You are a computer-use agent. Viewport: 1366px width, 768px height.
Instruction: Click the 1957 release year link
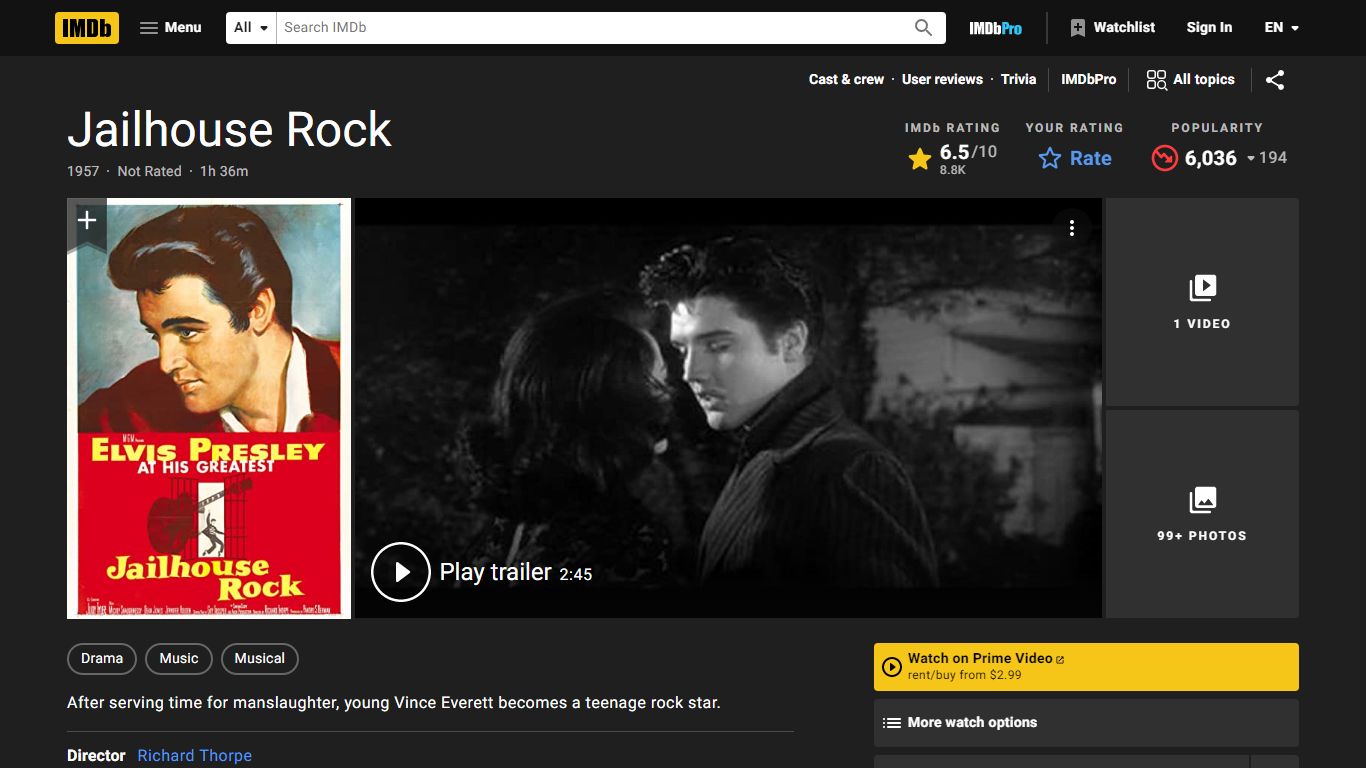(x=83, y=171)
